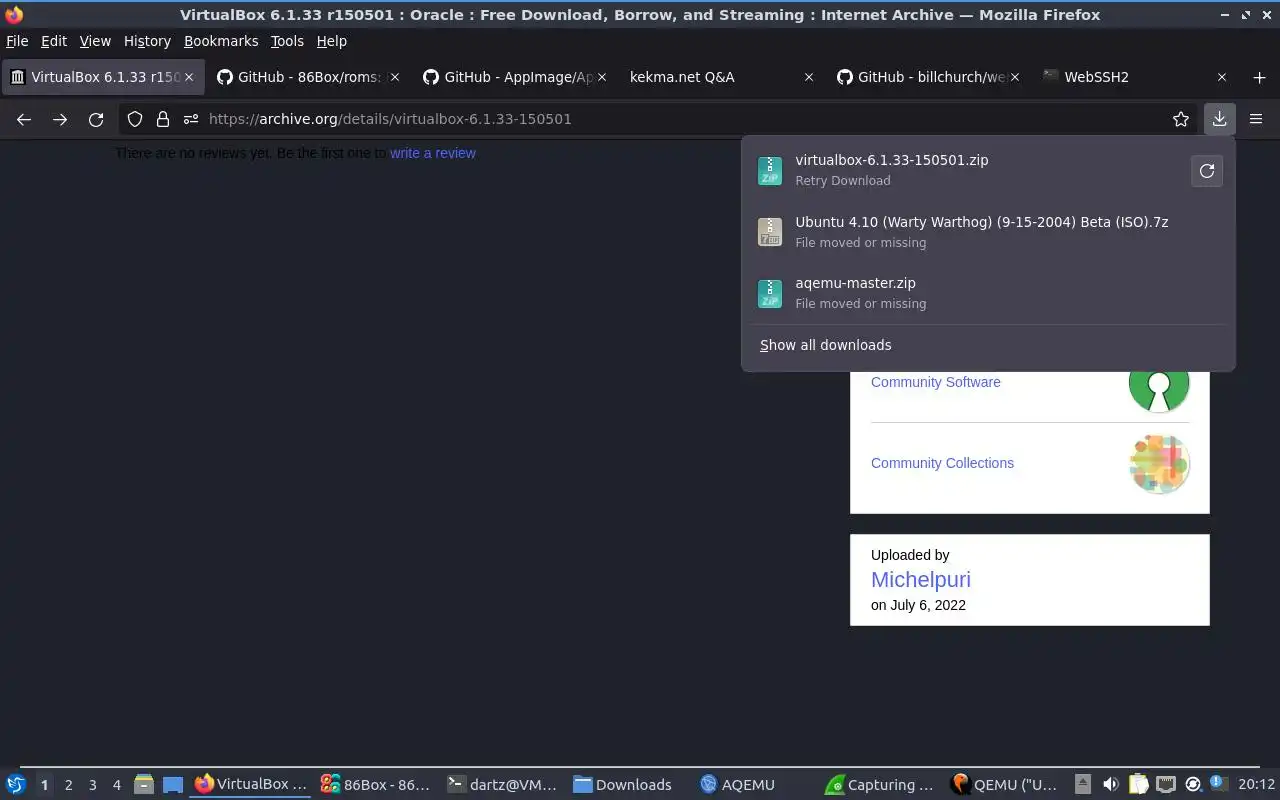
Task: Open the network tray icon
Action: 1165,785
